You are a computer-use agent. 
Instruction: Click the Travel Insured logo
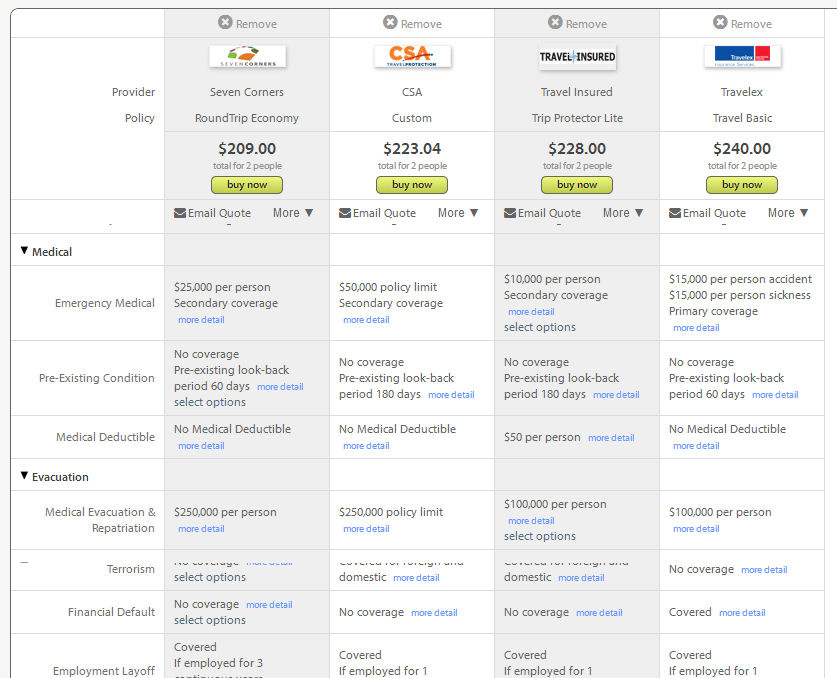[577, 57]
